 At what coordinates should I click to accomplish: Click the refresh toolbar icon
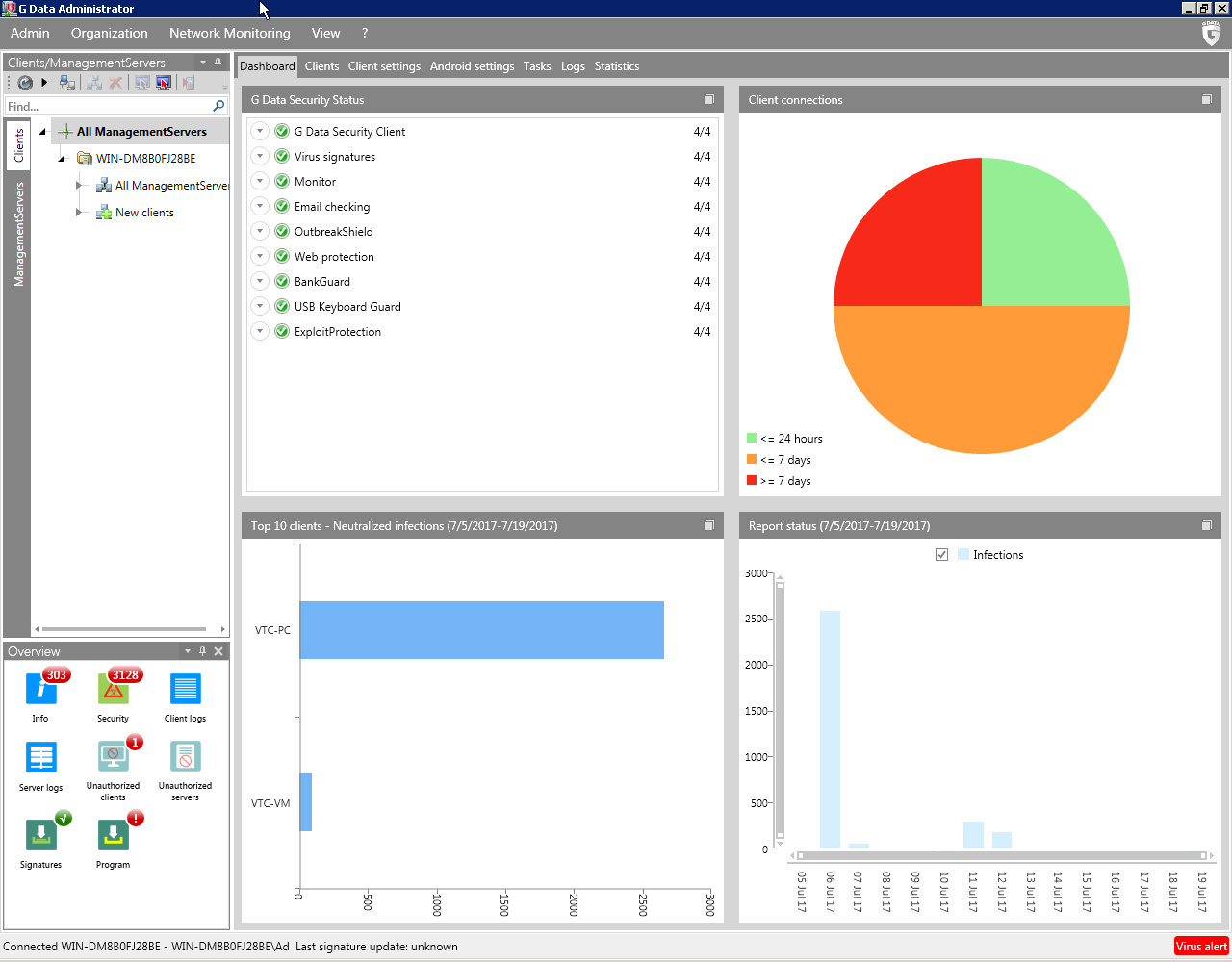pyautogui.click(x=25, y=84)
